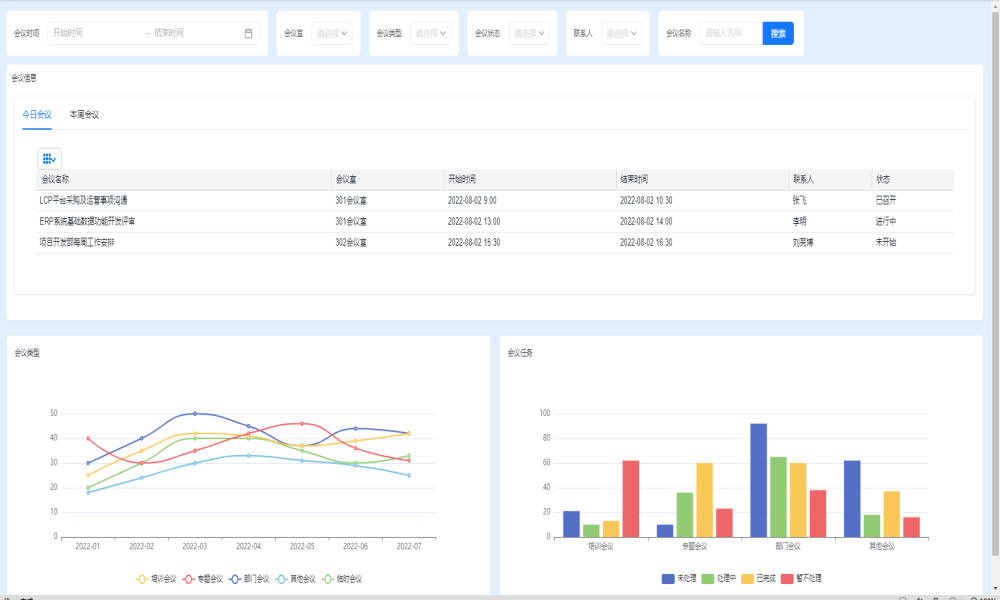Click the 已召开 status cell

coord(886,200)
